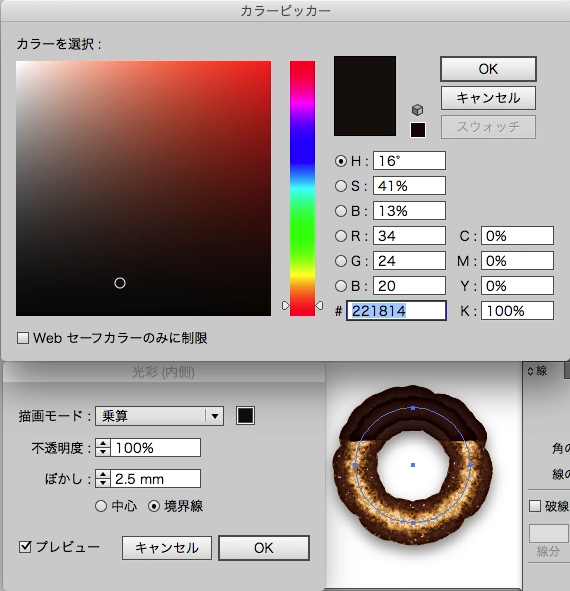Select the S saturation radio button

pyautogui.click(x=341, y=186)
